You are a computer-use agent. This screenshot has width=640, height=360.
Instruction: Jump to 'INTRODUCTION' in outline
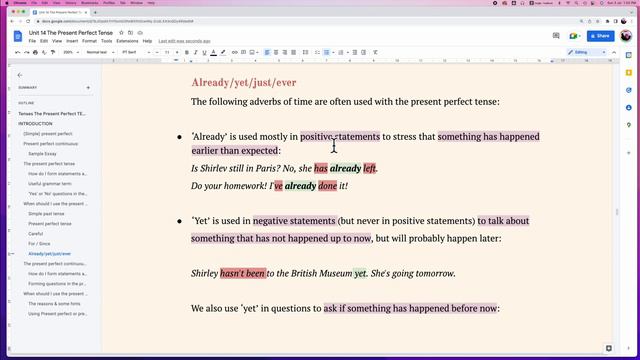point(35,124)
